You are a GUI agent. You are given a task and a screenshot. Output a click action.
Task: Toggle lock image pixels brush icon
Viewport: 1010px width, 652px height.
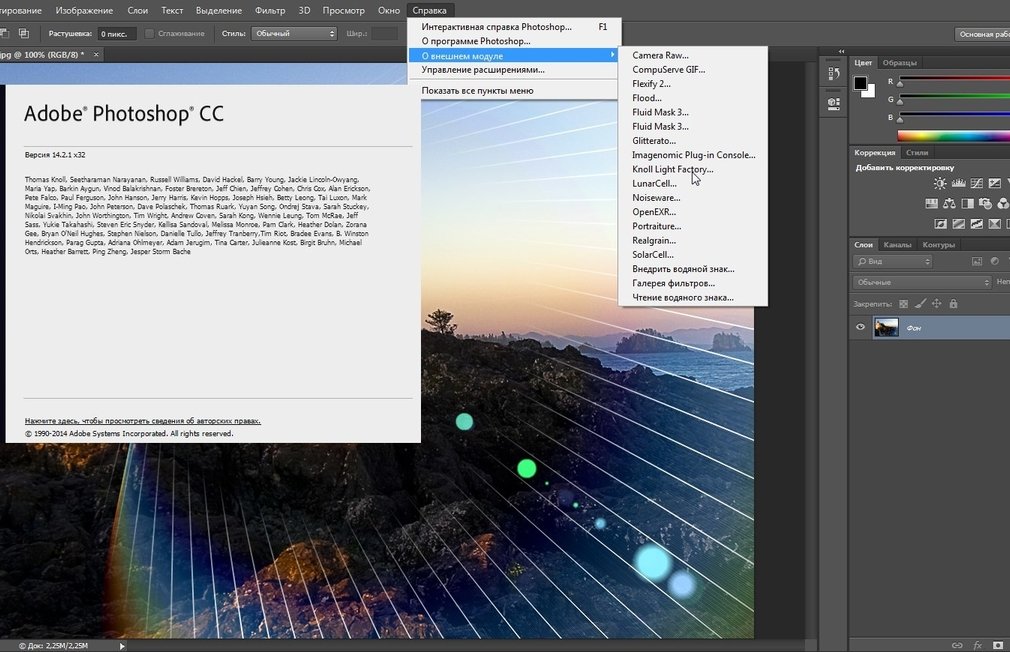point(920,303)
